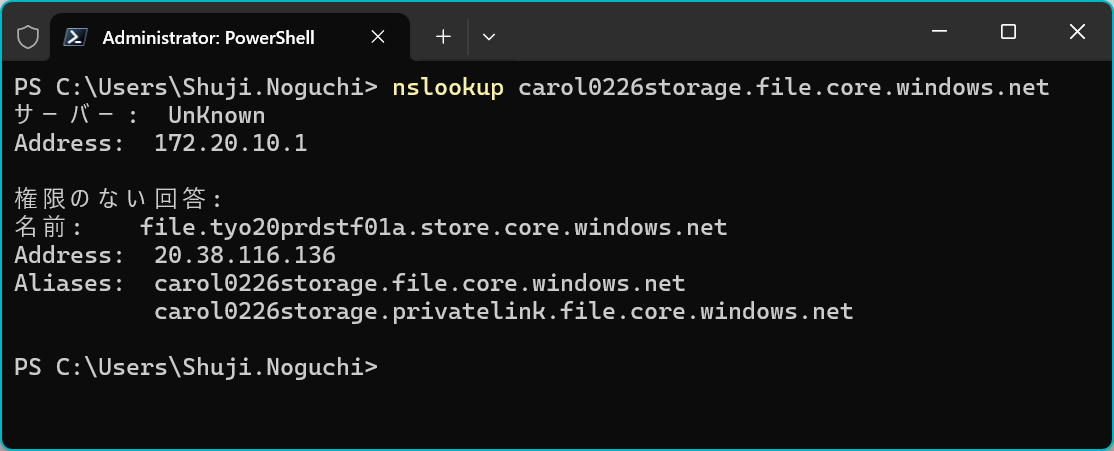Open a new tab with the plus button
This screenshot has width=1114, height=451.
(x=443, y=37)
